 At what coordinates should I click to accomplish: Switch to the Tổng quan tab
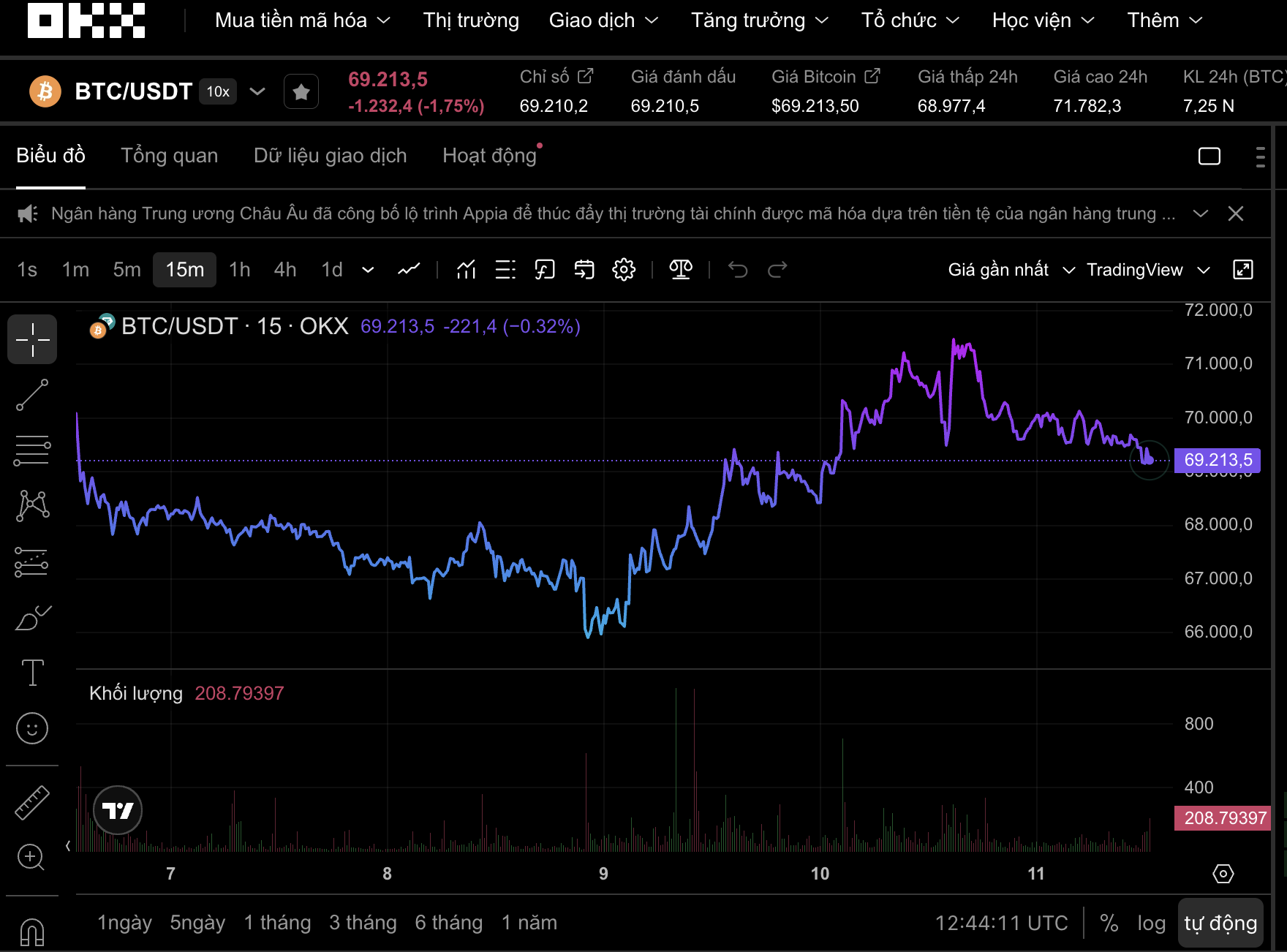point(169,156)
